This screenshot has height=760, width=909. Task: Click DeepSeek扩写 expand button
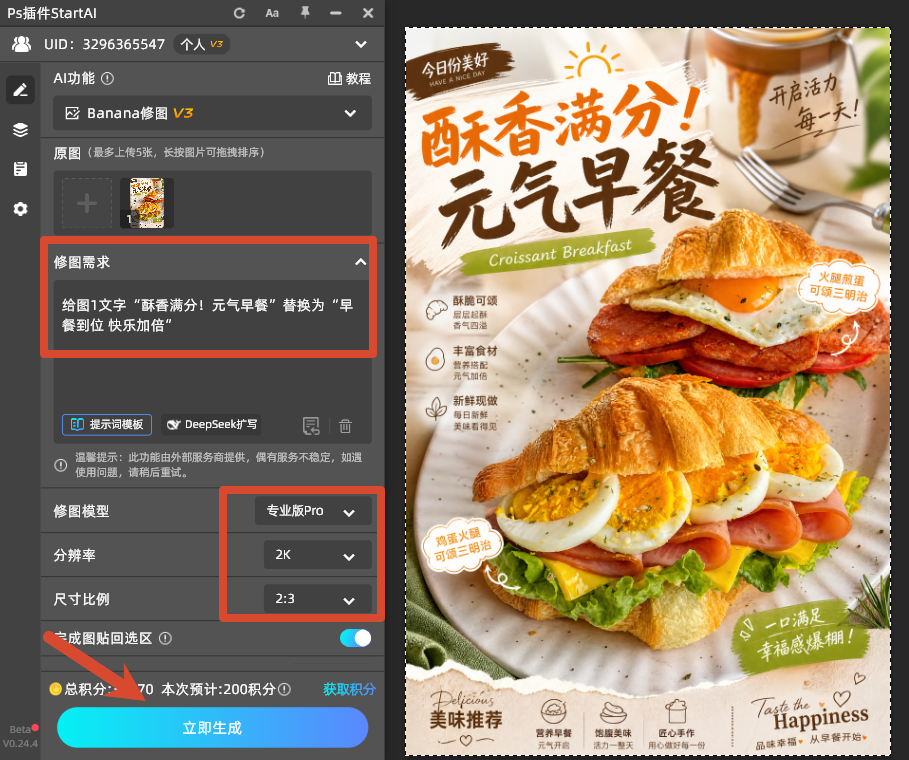click(212, 424)
